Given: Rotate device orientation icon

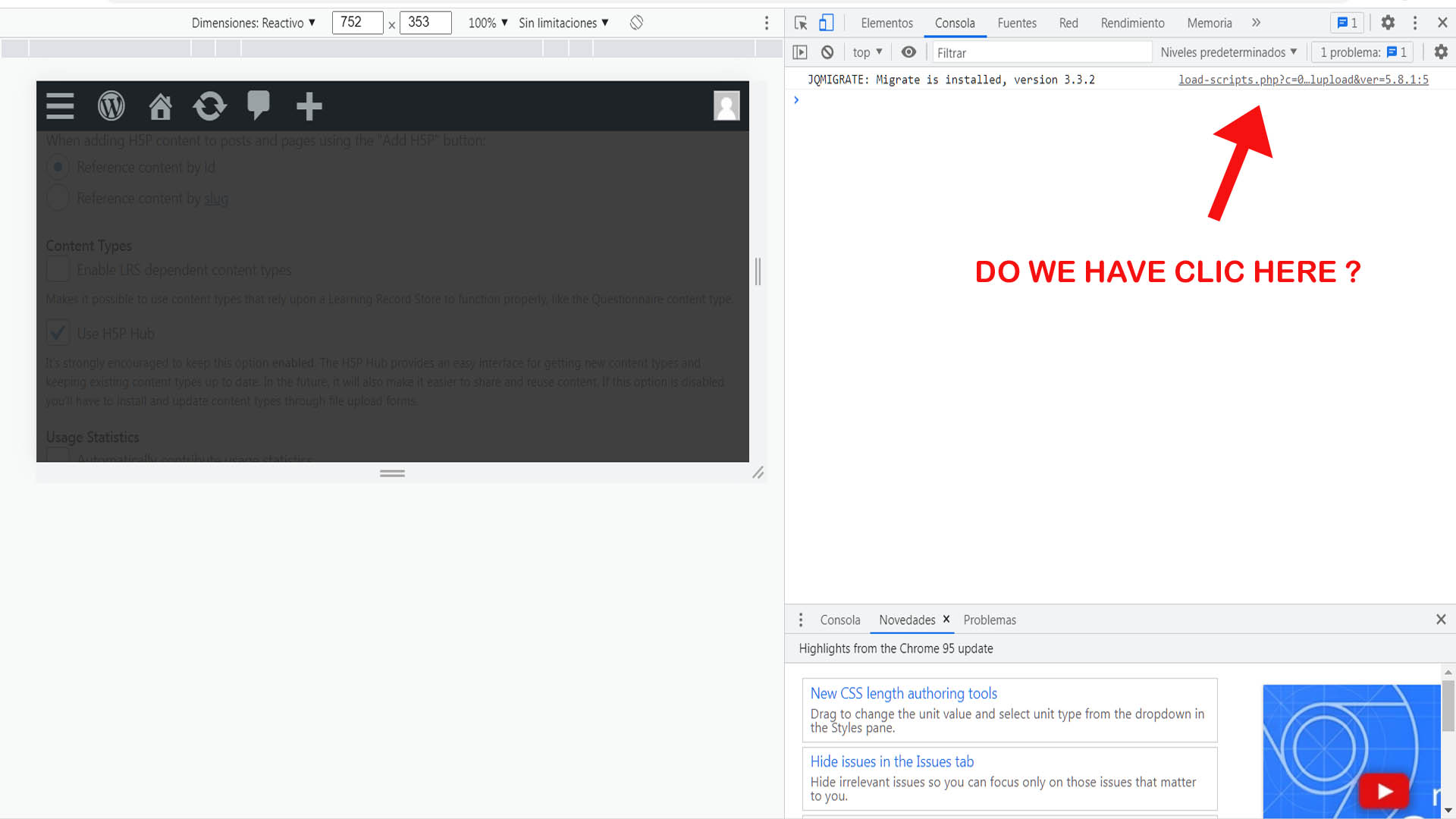Looking at the screenshot, I should 636,23.
